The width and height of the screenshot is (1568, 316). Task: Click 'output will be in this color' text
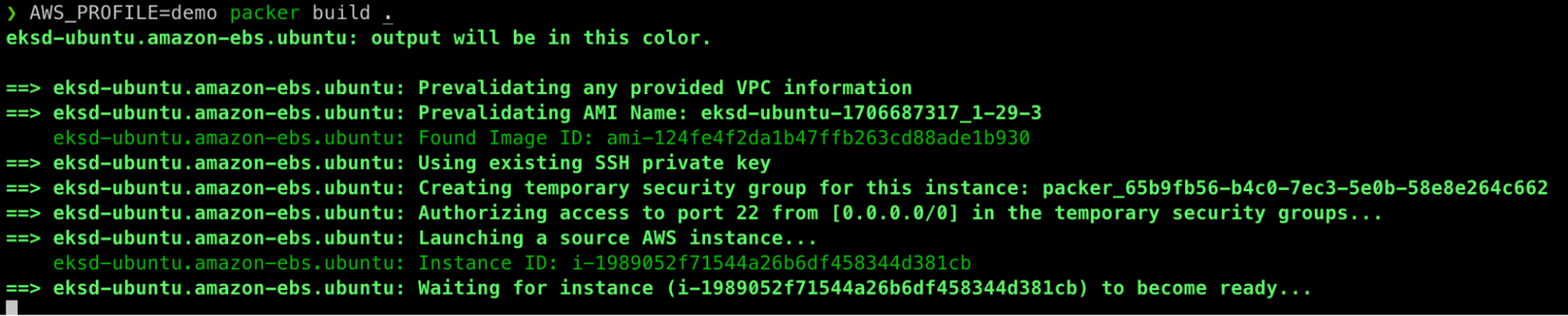tap(540, 38)
